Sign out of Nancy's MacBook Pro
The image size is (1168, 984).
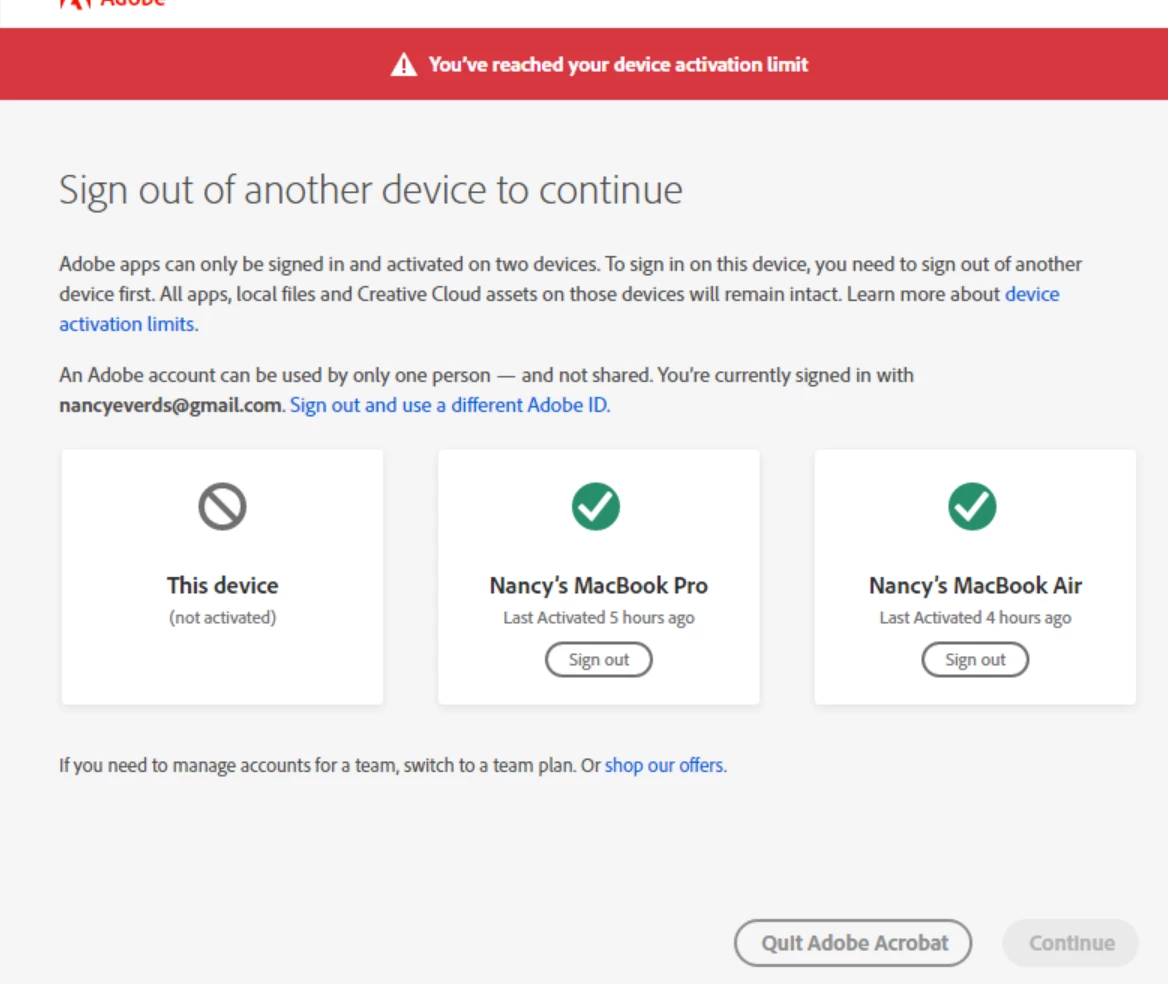[598, 660]
